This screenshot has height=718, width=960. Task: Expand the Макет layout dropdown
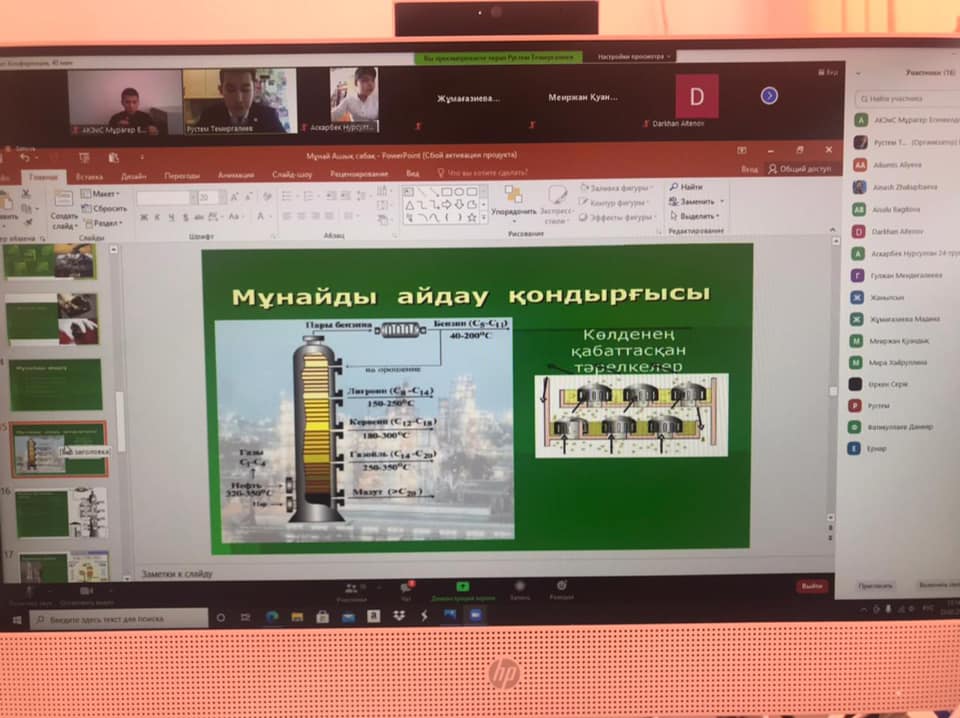tap(101, 193)
